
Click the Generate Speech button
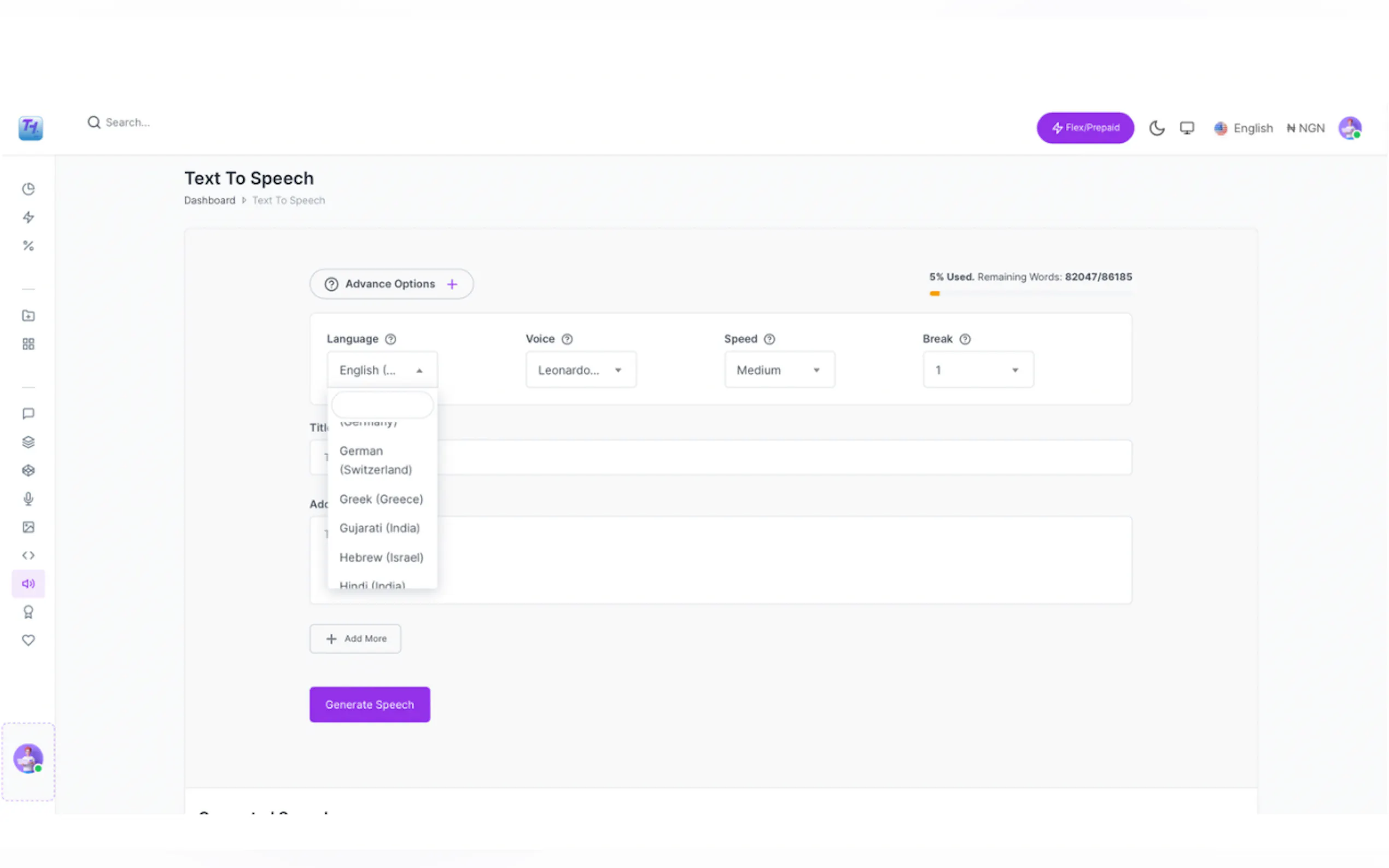(369, 705)
